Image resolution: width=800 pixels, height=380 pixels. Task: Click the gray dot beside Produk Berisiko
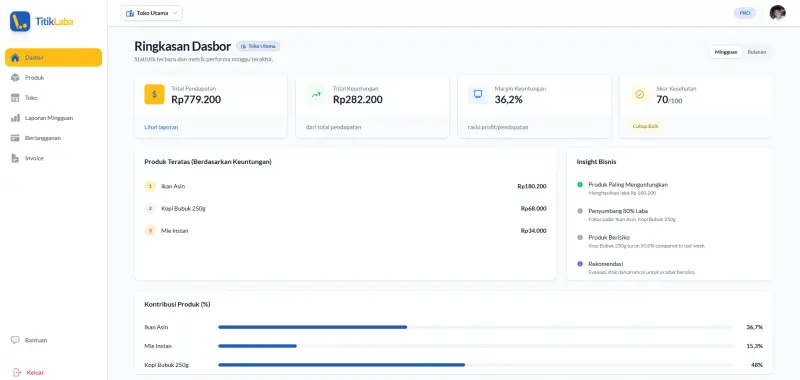pos(580,237)
